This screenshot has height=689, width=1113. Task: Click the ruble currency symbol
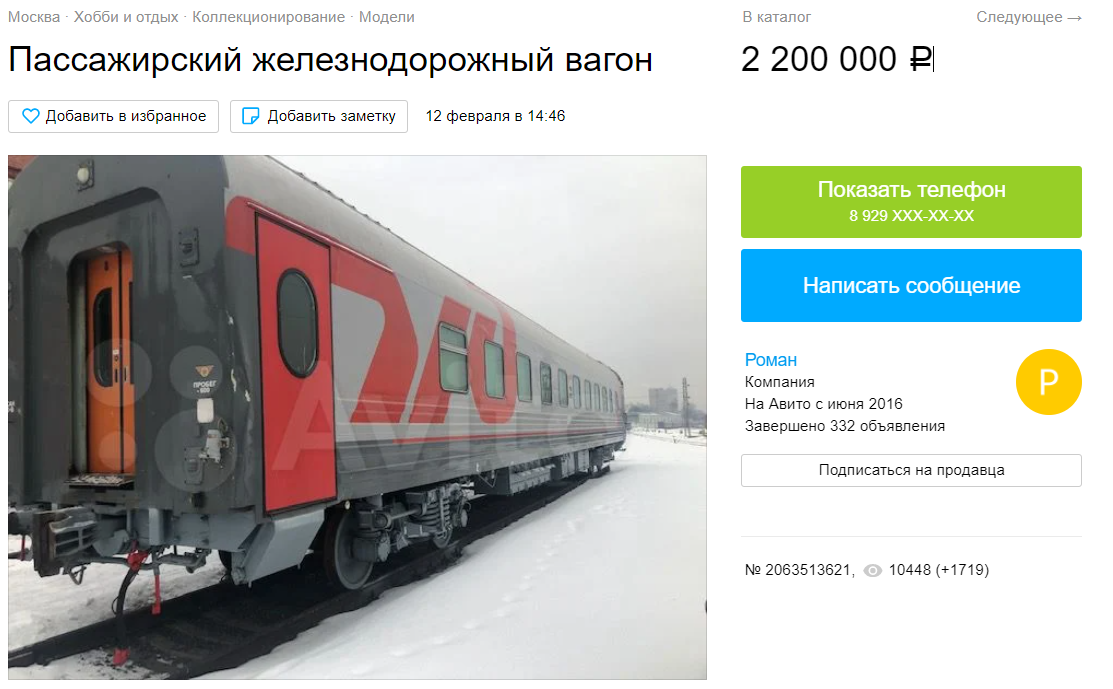(x=921, y=60)
